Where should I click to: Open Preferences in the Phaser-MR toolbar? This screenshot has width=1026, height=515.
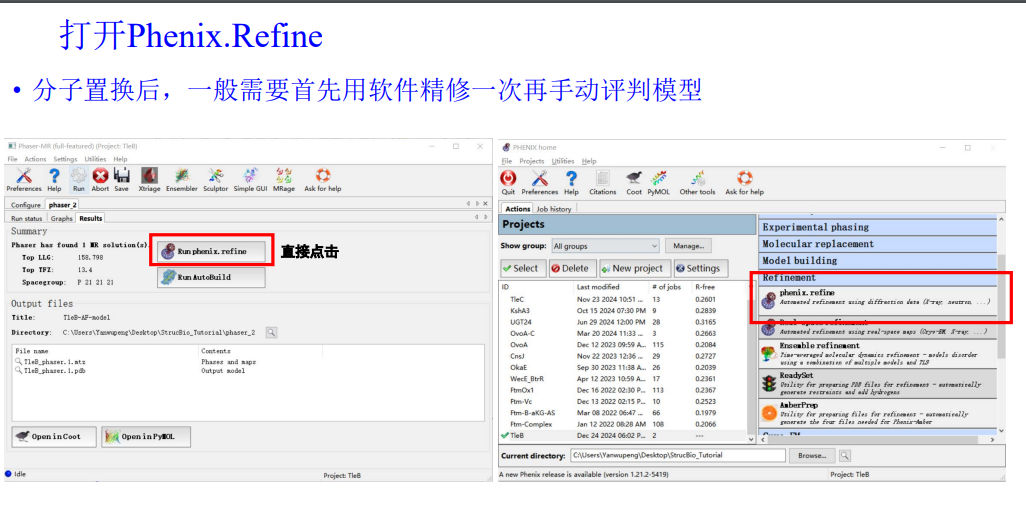point(24,179)
